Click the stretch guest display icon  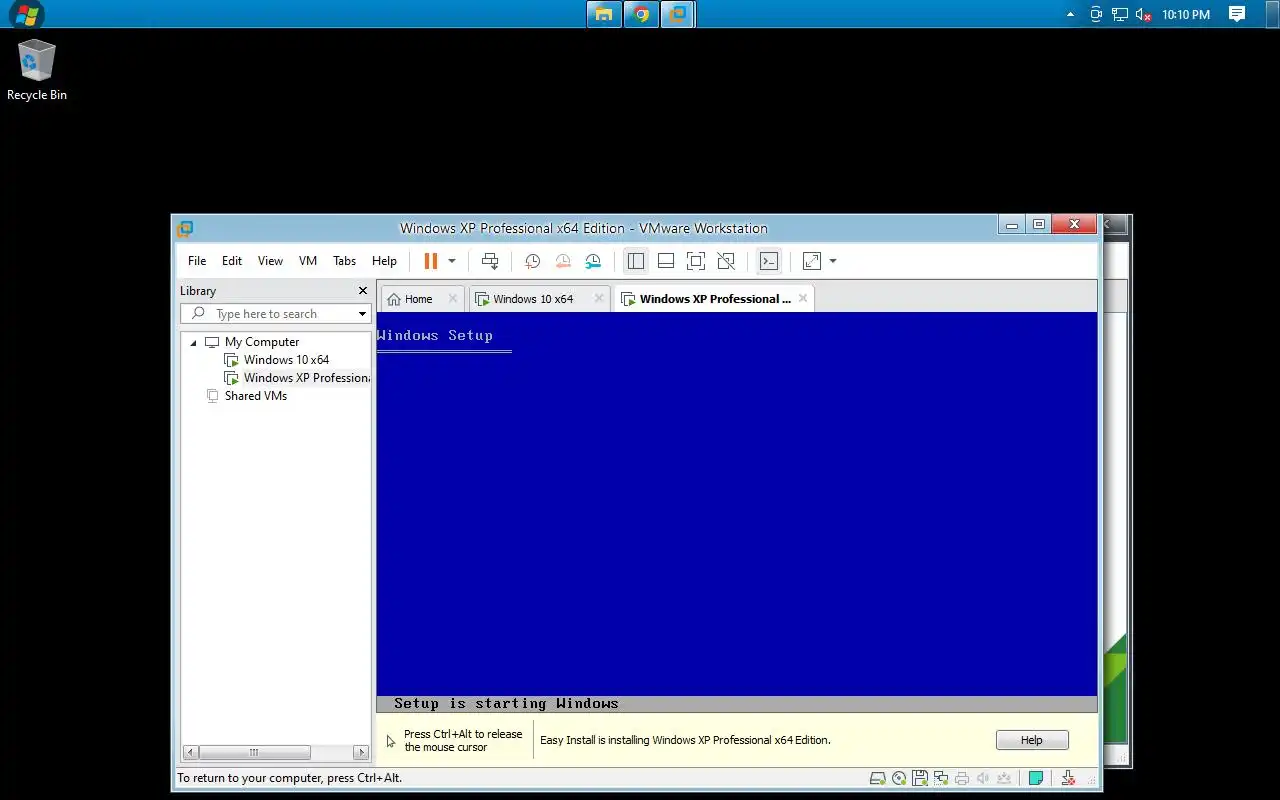[812, 261]
